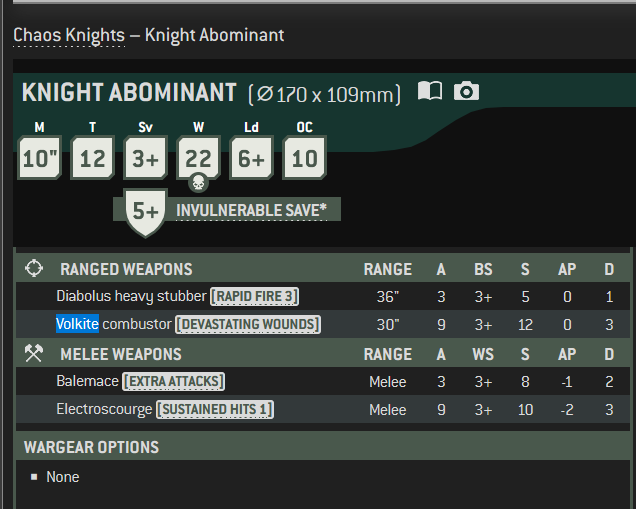Viewport: 636px width, 509px height.
Task: Click the OC 10 stat box
Action: [x=305, y=157]
